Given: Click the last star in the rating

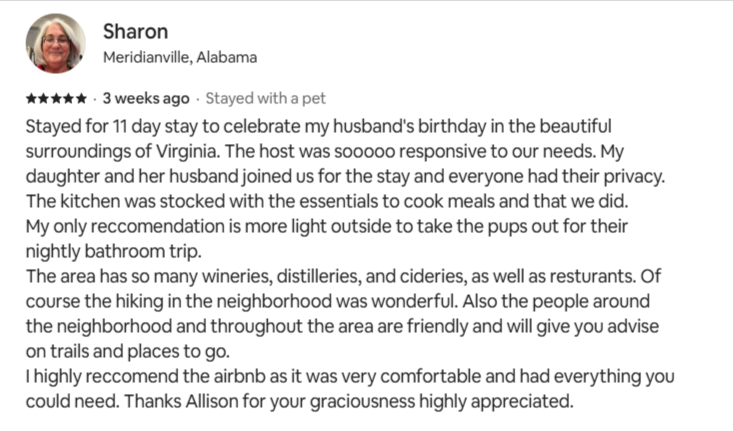Looking at the screenshot, I should [x=79, y=99].
